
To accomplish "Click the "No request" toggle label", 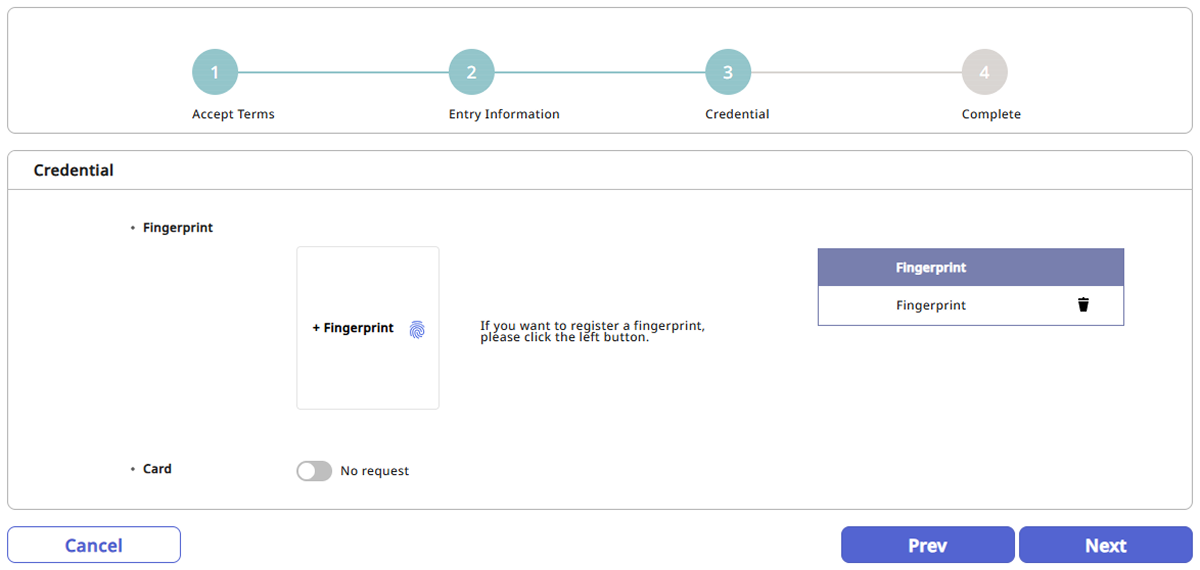I will point(374,471).
